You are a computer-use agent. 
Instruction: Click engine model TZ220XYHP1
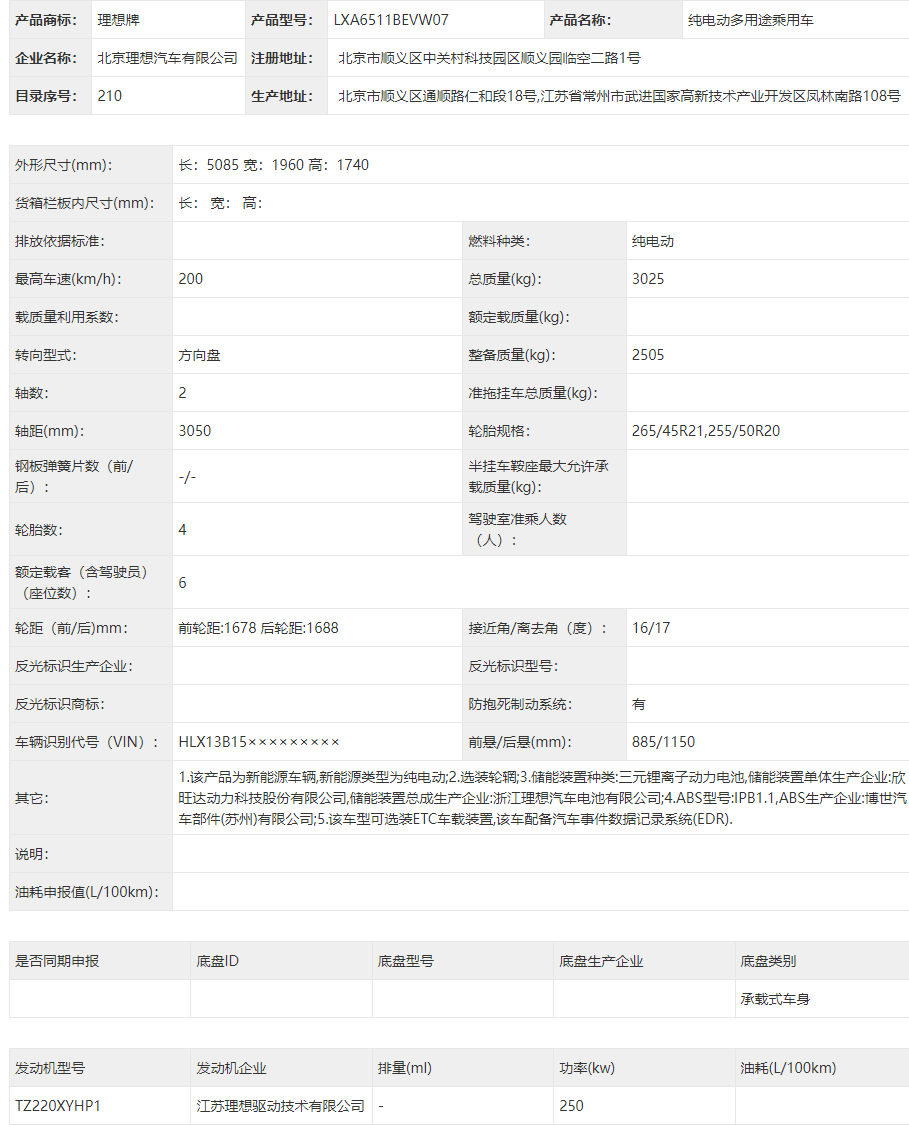coord(58,1106)
